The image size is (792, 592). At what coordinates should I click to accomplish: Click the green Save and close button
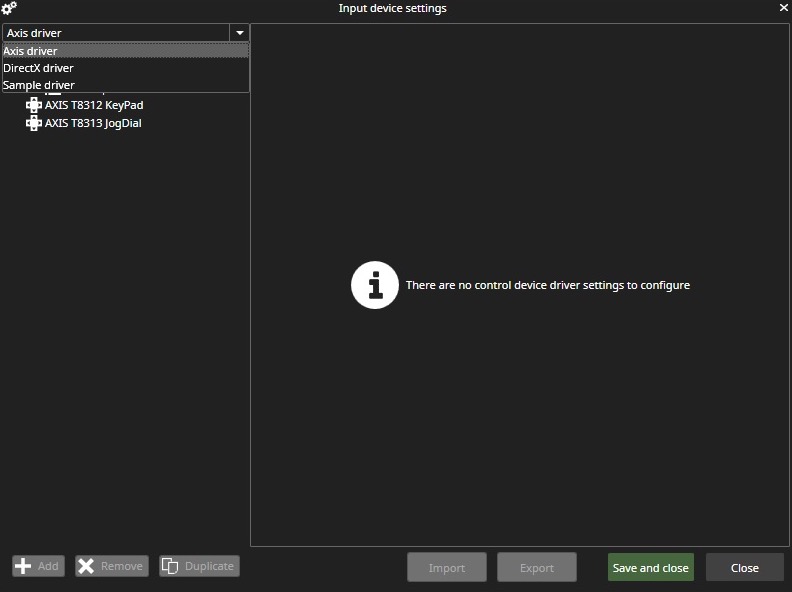coord(650,567)
